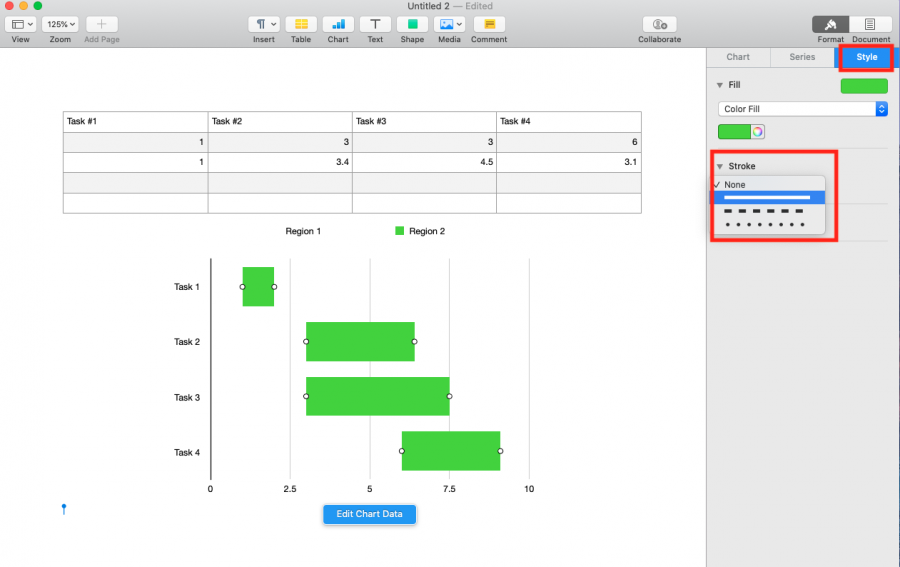
Task: Add a Comment from toolbar
Action: tap(489, 24)
